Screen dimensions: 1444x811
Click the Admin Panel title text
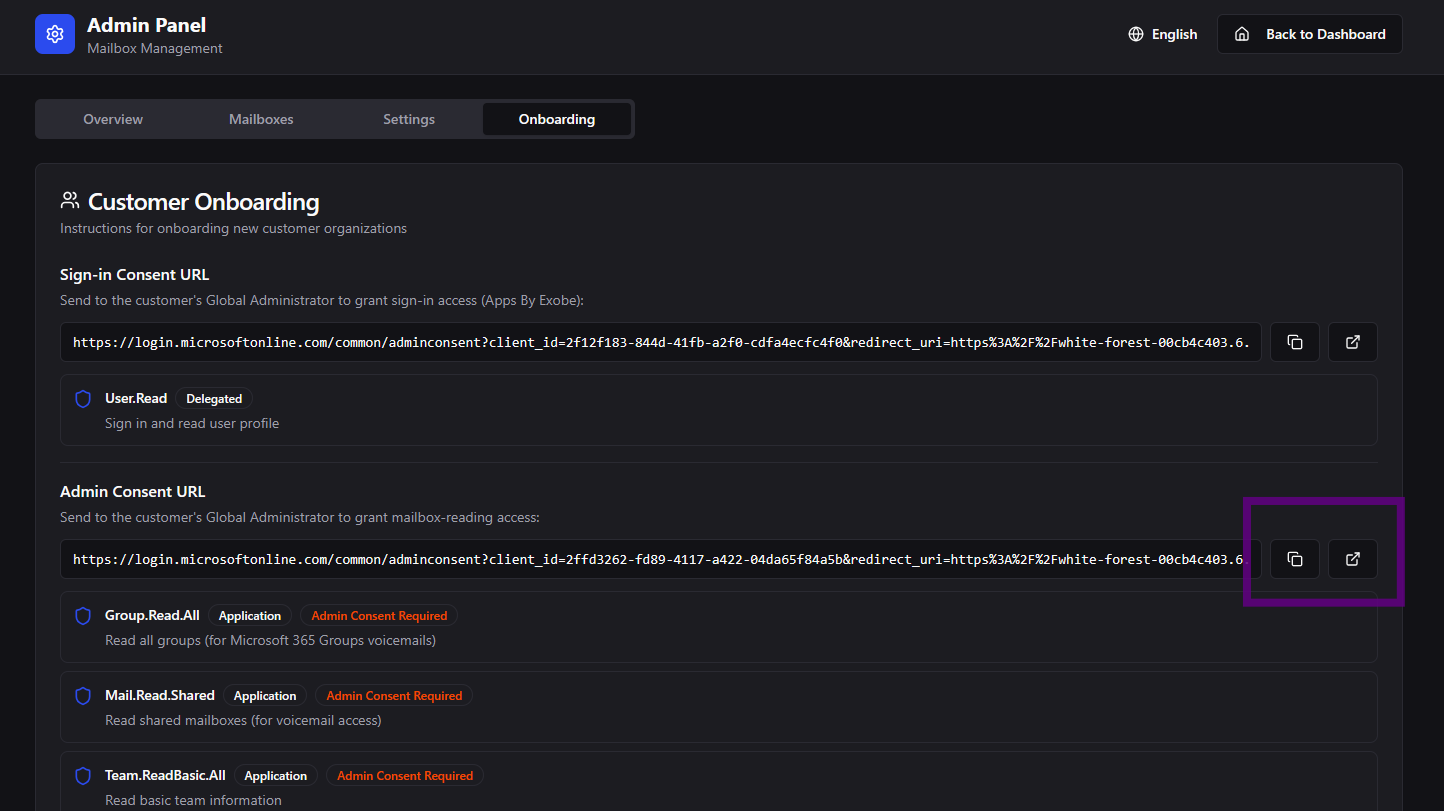click(x=147, y=25)
